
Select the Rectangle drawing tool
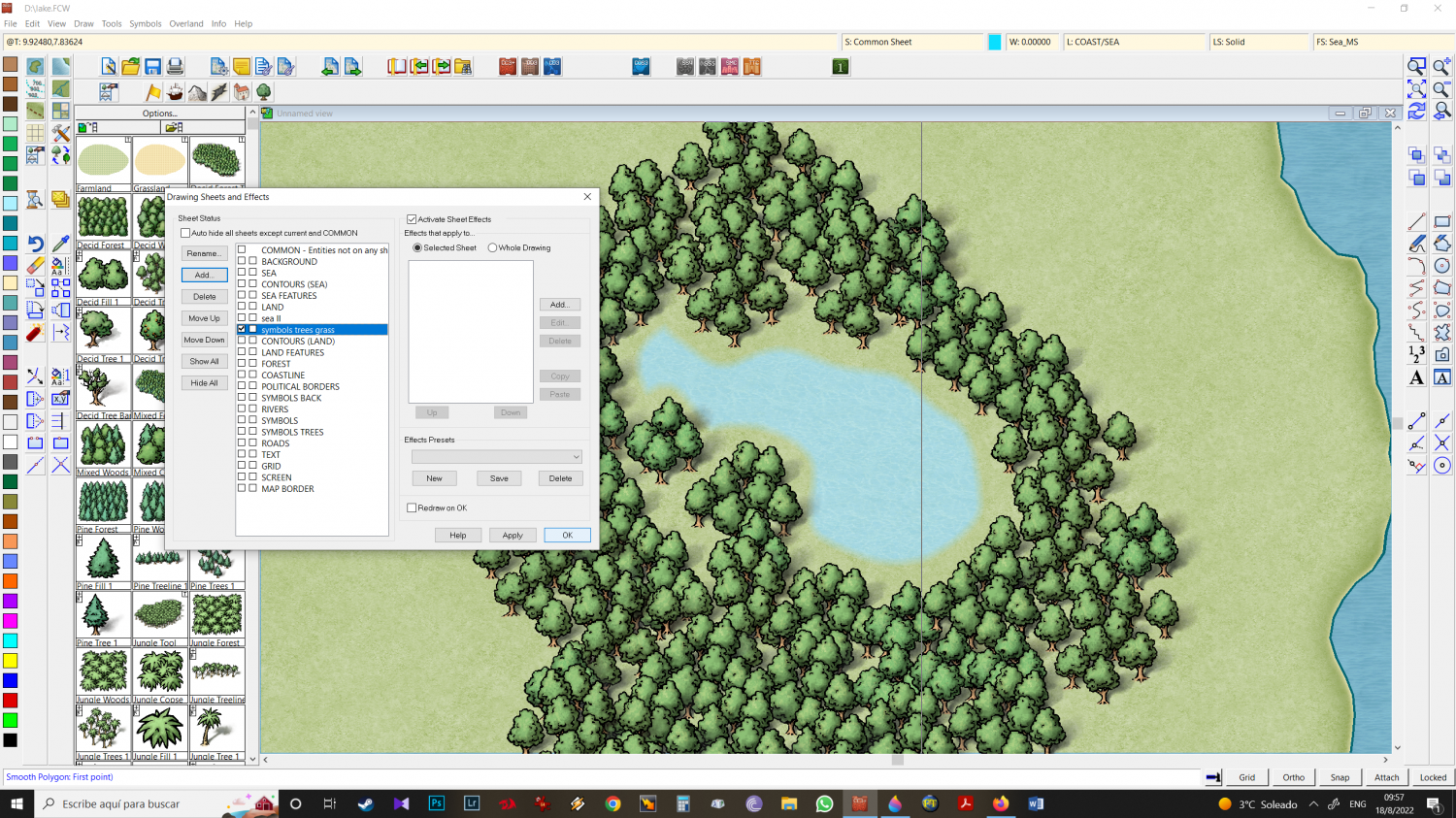pyautogui.click(x=1441, y=221)
